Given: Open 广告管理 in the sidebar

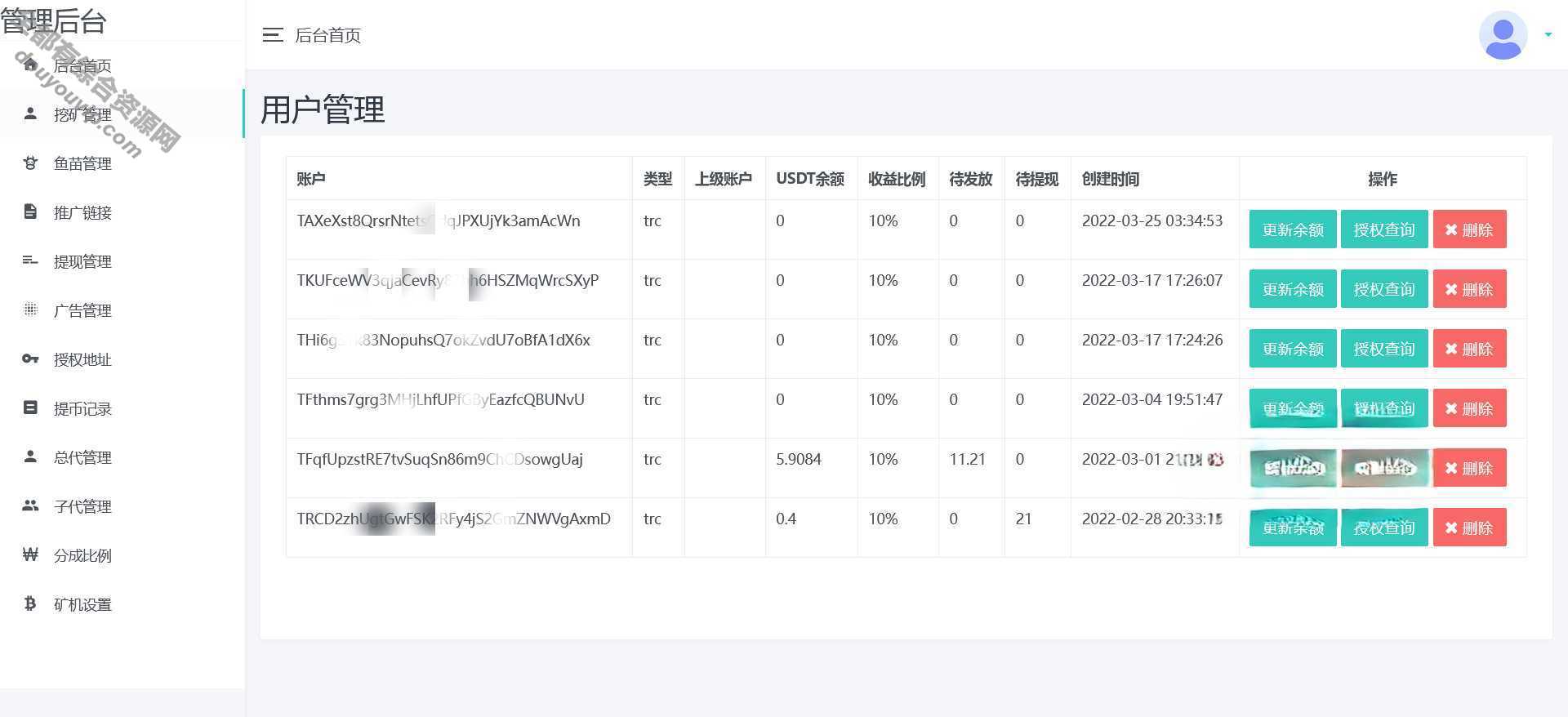Looking at the screenshot, I should pos(82,310).
